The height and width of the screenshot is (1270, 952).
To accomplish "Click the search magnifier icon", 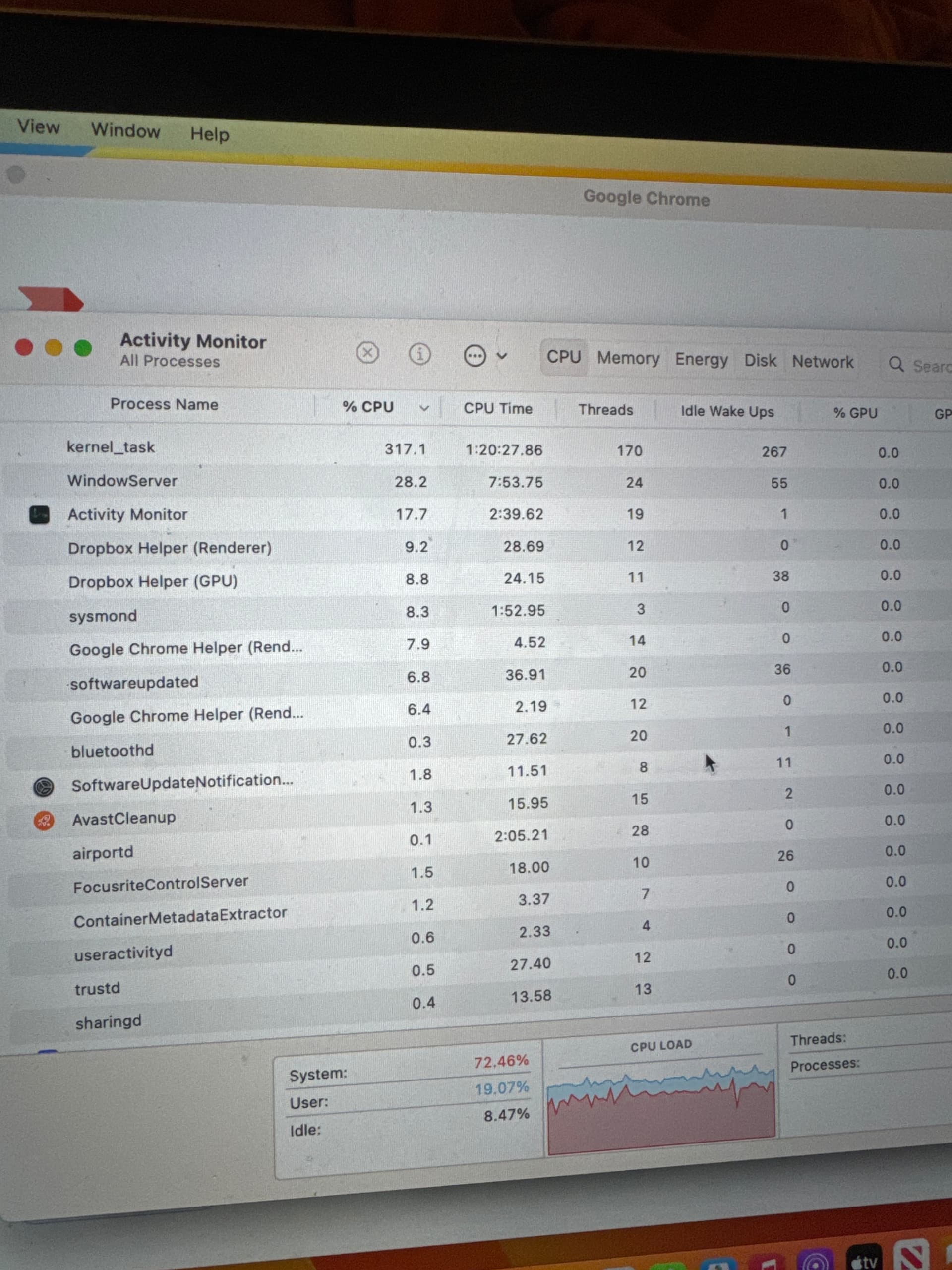I will pyautogui.click(x=896, y=364).
